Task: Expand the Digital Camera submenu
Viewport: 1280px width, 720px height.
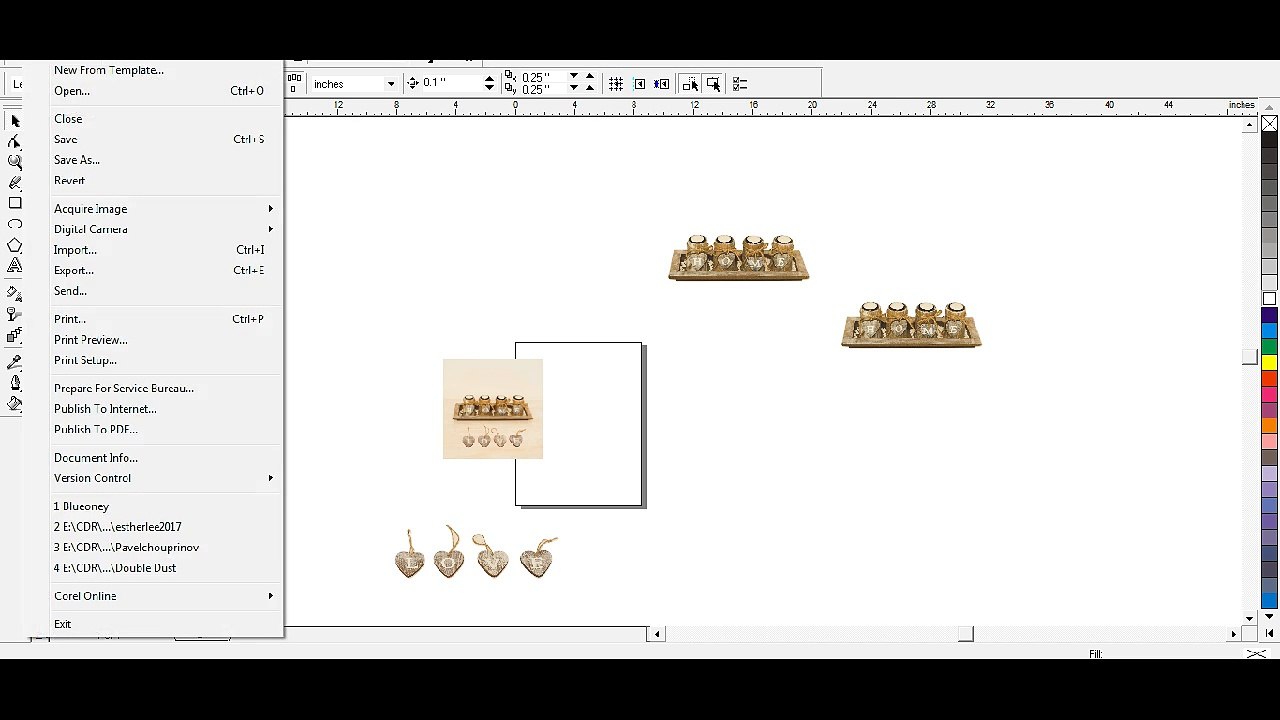Action: tap(163, 229)
